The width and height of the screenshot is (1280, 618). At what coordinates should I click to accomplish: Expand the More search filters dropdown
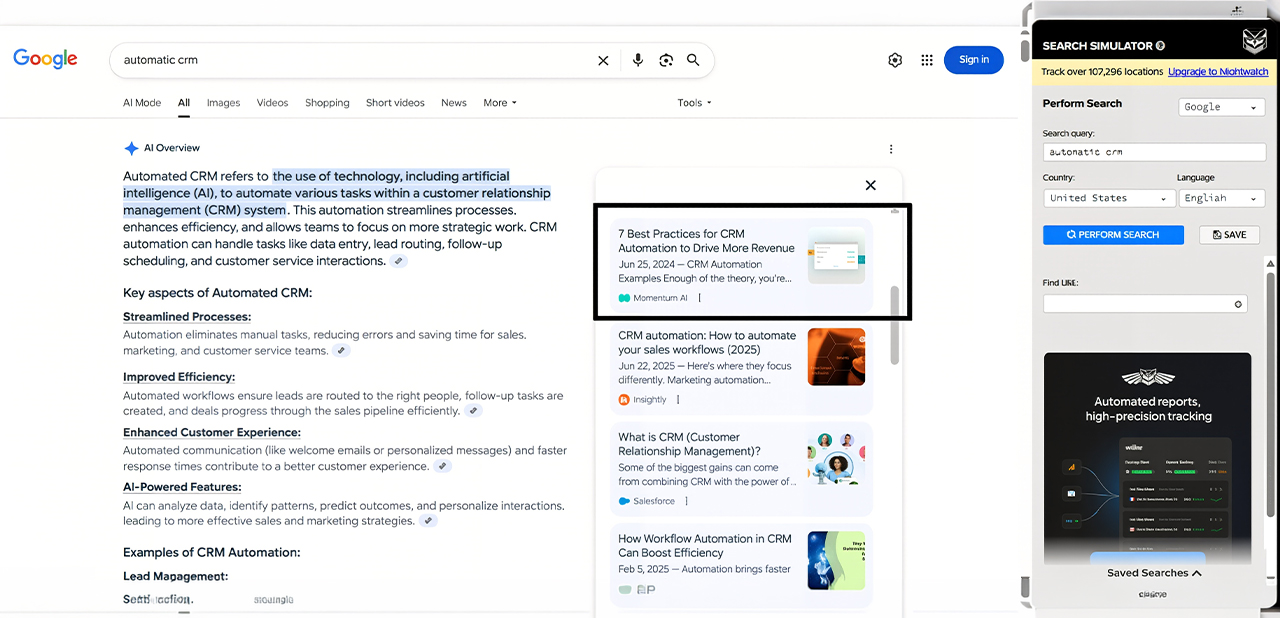(500, 103)
